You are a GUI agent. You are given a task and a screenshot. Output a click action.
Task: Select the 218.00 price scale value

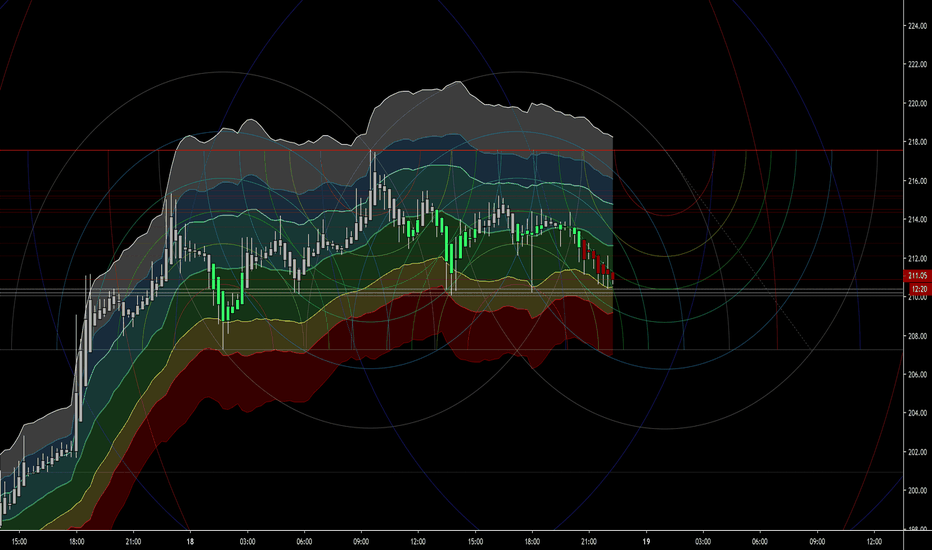click(x=917, y=142)
